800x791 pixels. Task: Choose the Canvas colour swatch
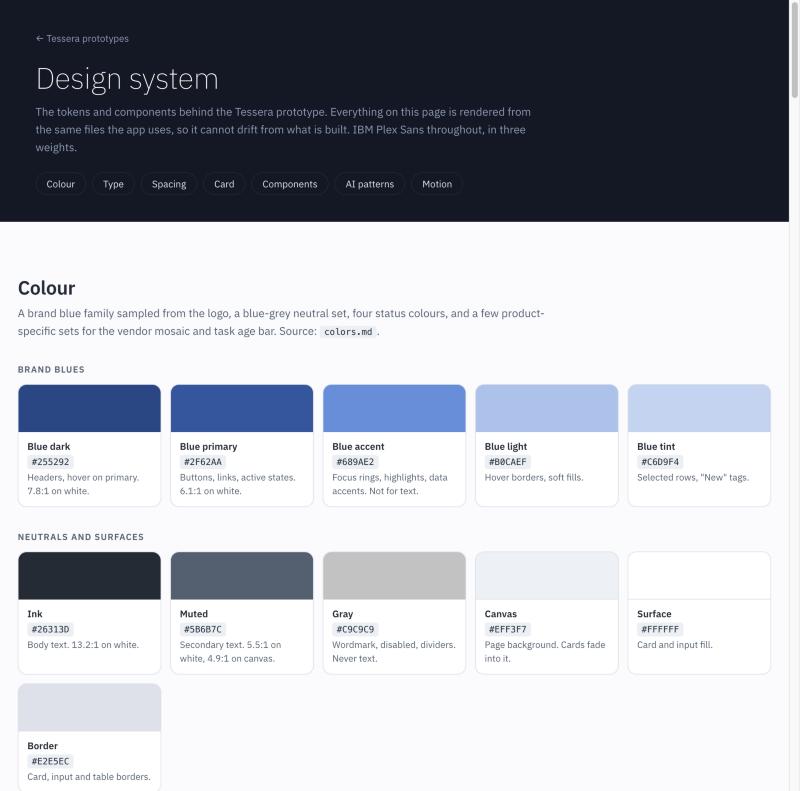pyautogui.click(x=546, y=576)
